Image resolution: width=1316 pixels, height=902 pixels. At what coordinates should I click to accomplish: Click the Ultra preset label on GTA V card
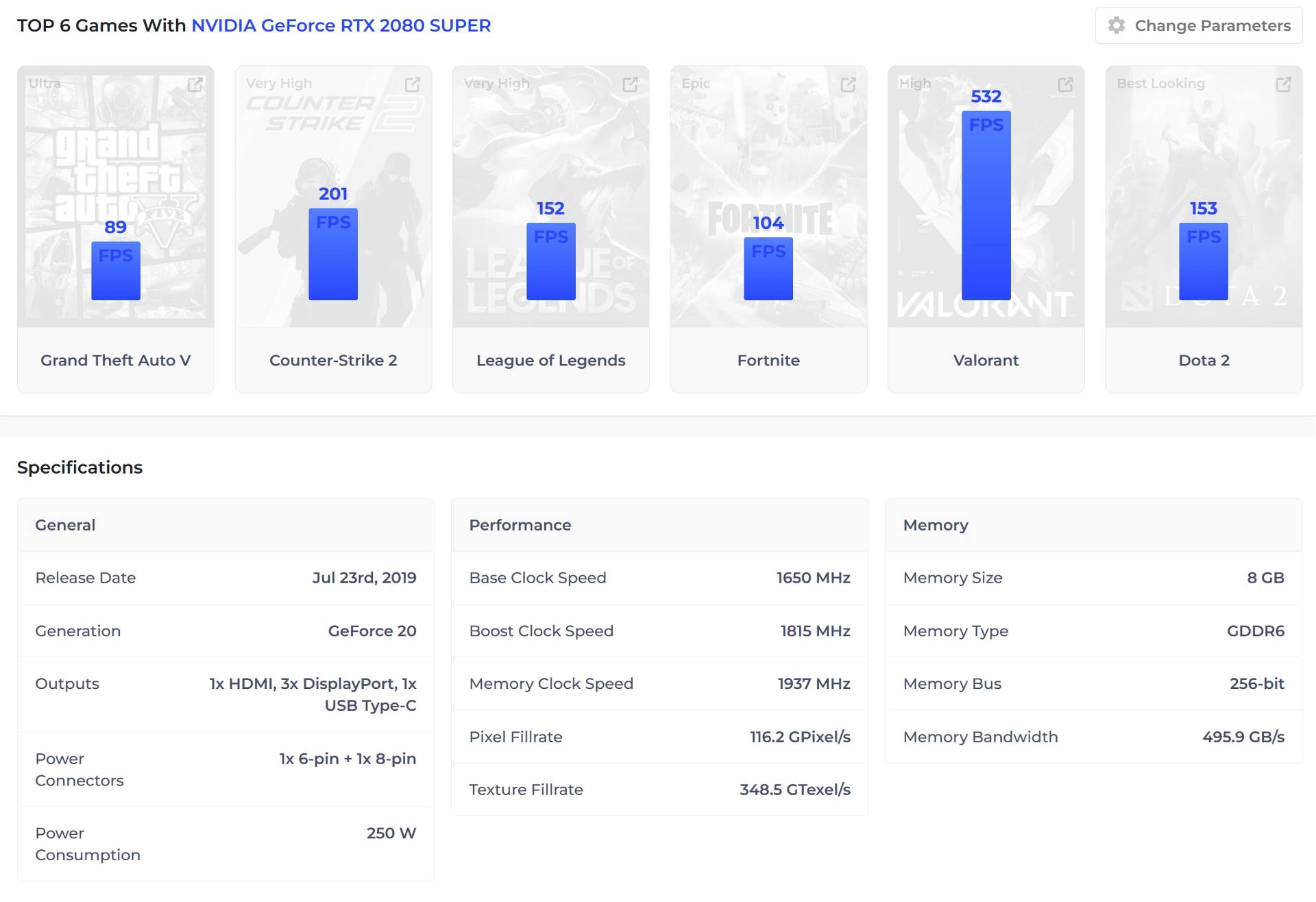(x=45, y=83)
